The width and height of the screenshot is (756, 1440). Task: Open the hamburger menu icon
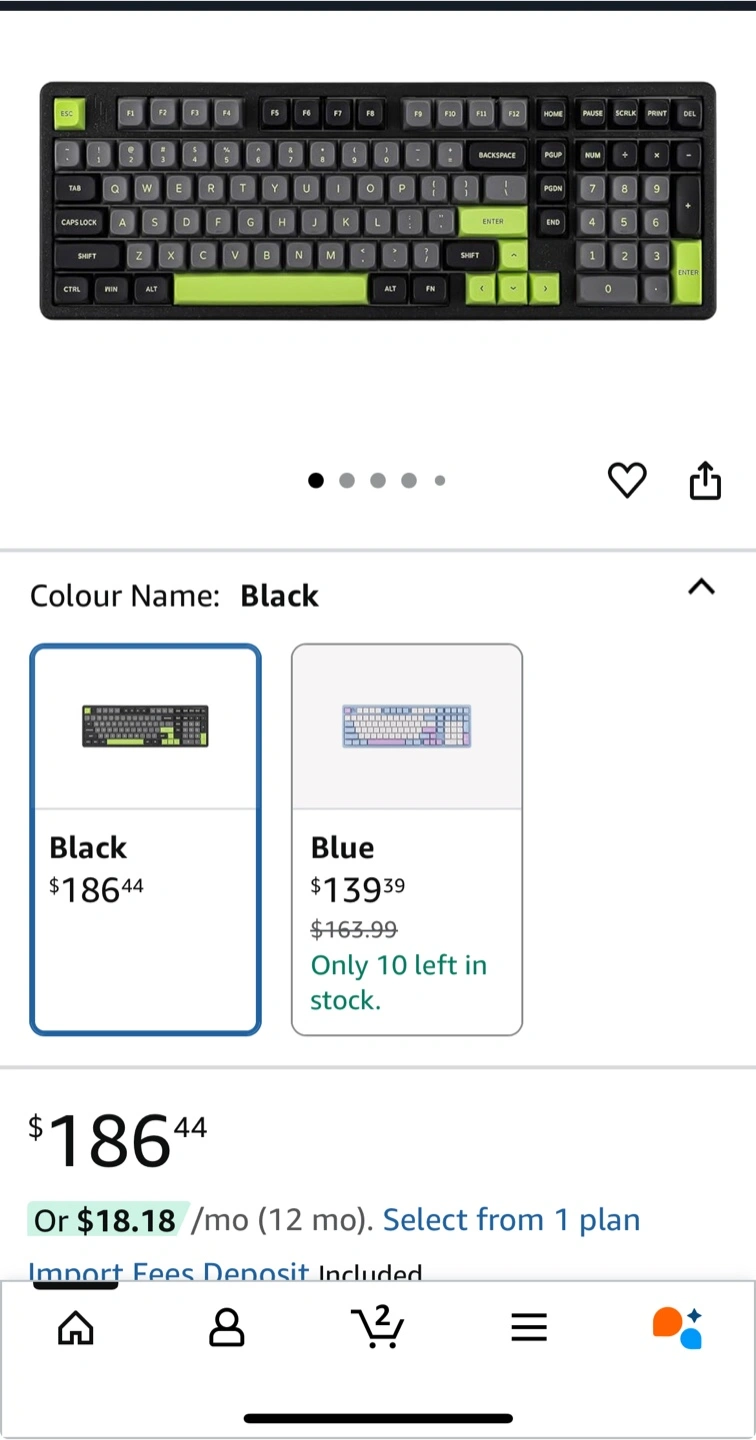click(529, 1327)
